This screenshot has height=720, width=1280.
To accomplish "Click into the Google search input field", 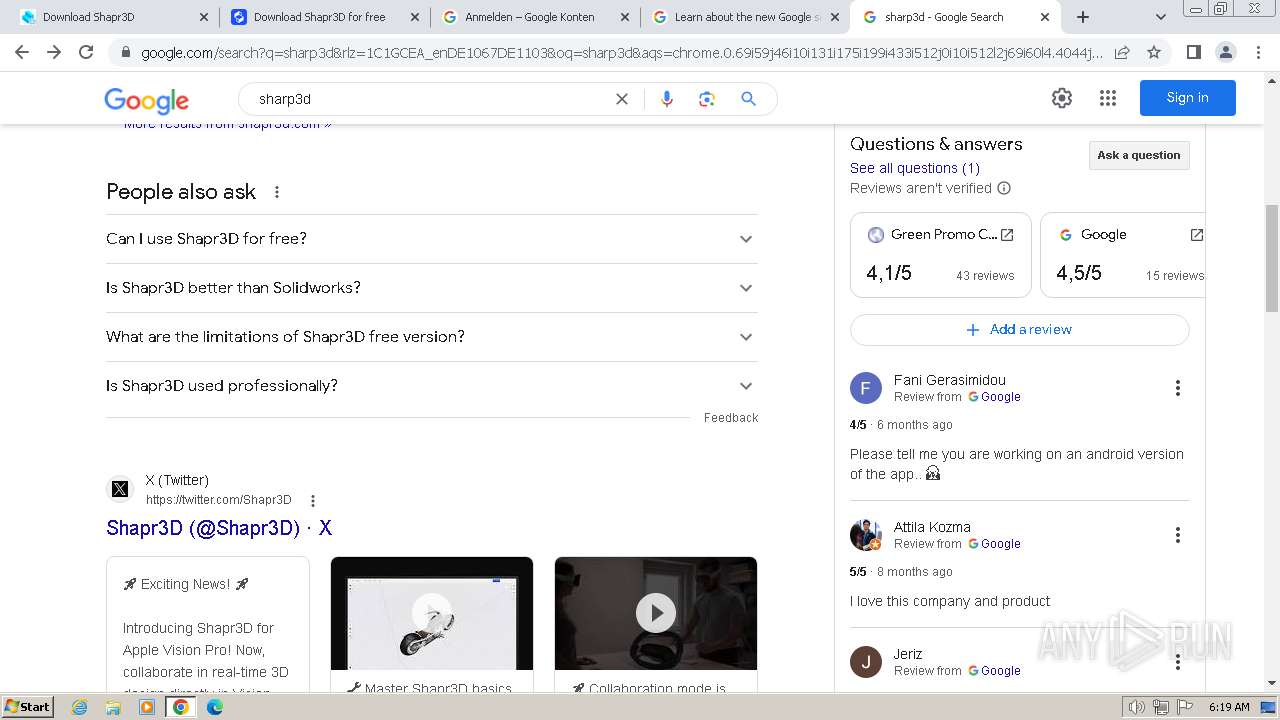I will coord(430,98).
